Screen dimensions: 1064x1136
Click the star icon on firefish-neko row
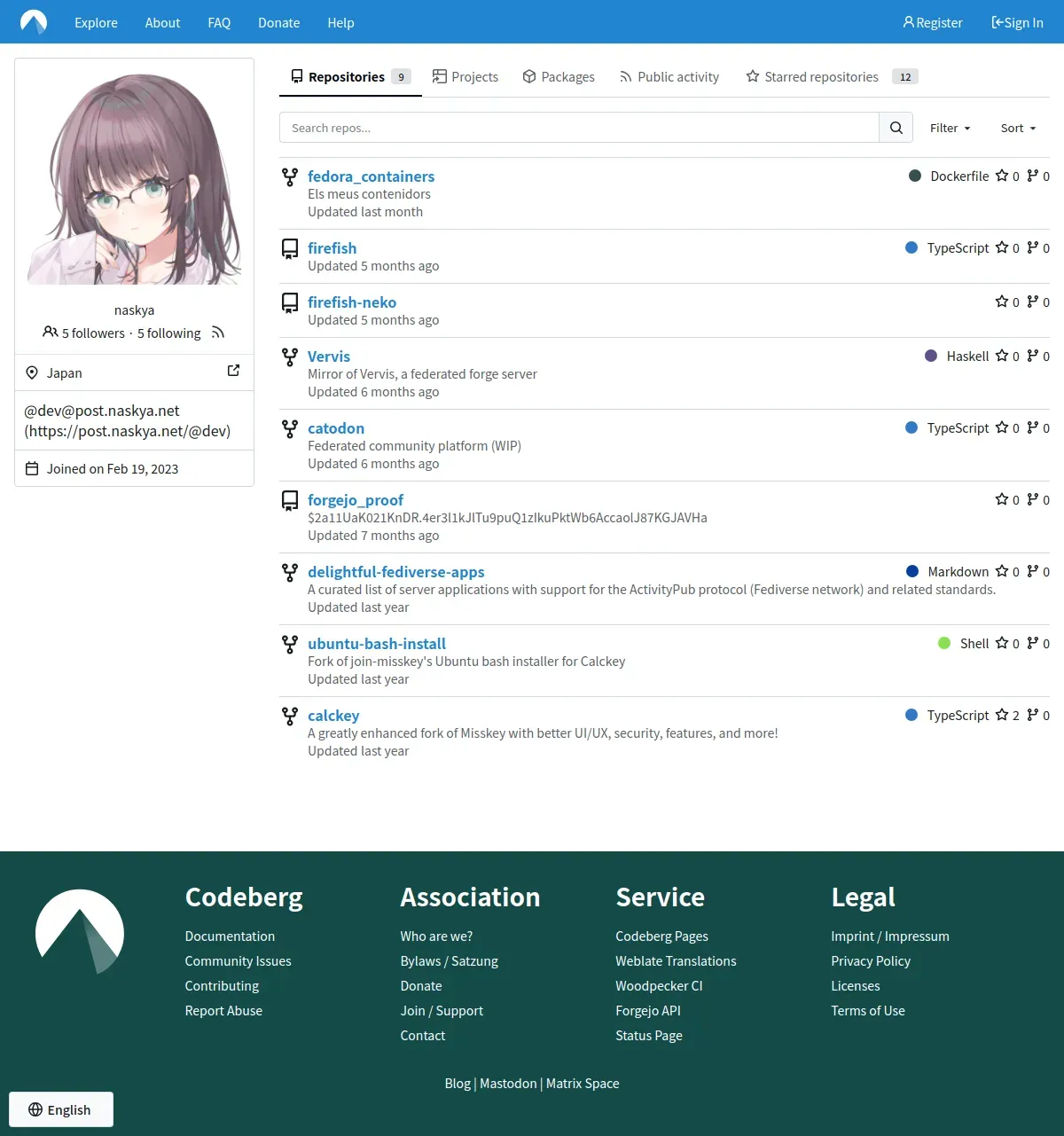point(1002,302)
